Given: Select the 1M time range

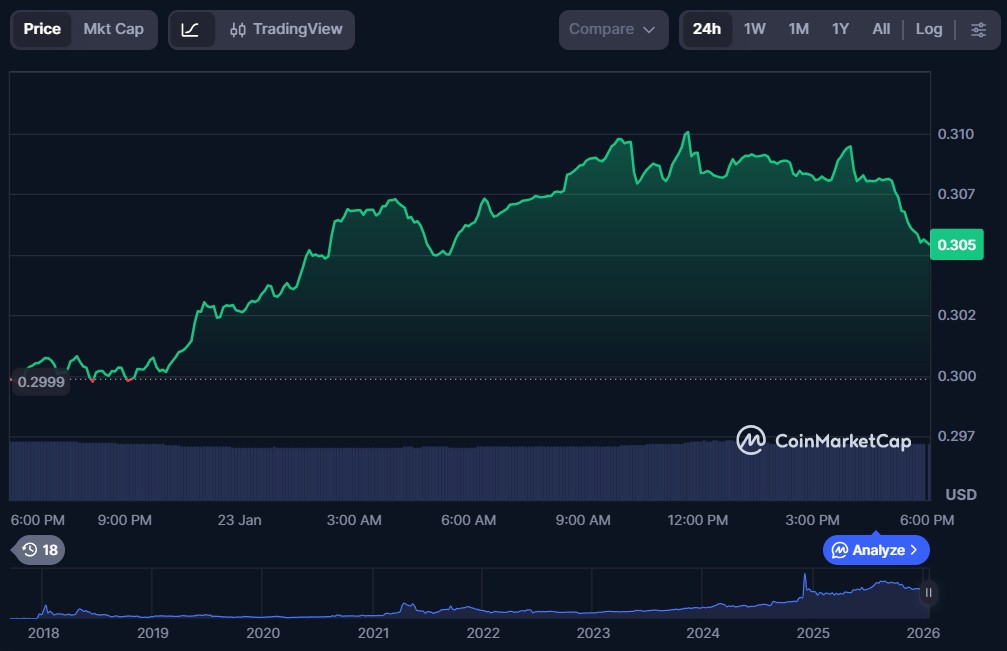Looking at the screenshot, I should (798, 29).
